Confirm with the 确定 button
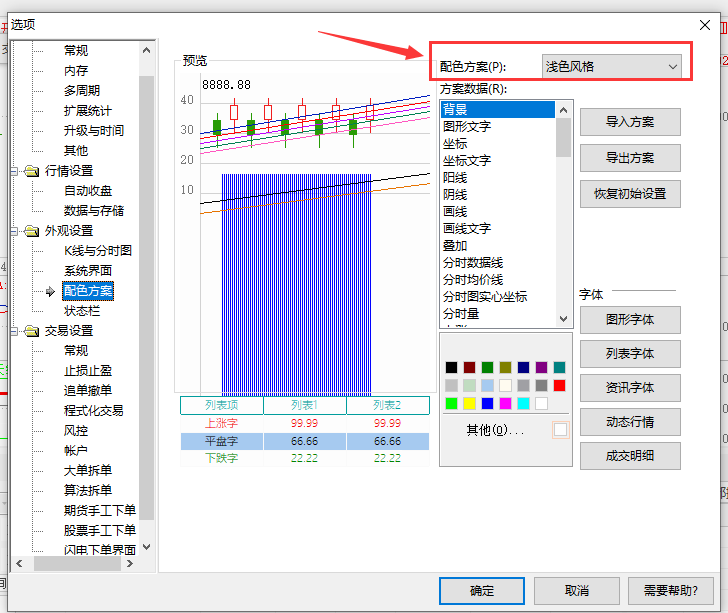The image size is (728, 613). [482, 591]
